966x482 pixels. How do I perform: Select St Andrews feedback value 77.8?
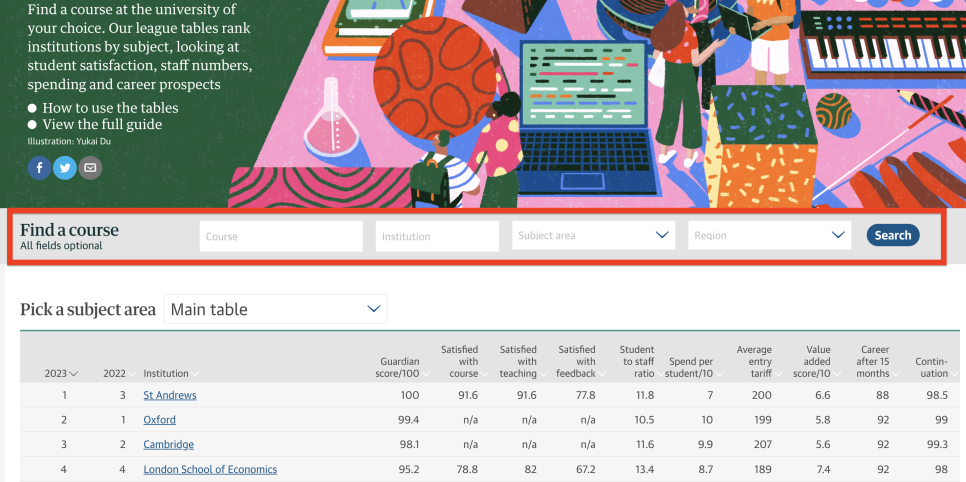[585, 395]
